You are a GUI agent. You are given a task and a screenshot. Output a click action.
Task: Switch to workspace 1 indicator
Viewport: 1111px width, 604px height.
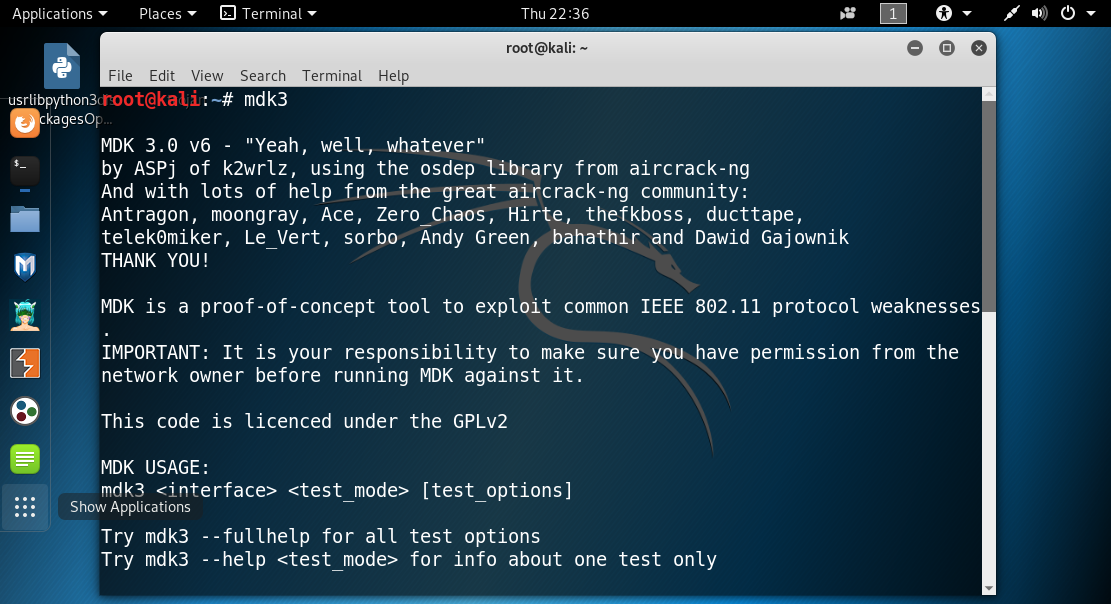pos(893,13)
